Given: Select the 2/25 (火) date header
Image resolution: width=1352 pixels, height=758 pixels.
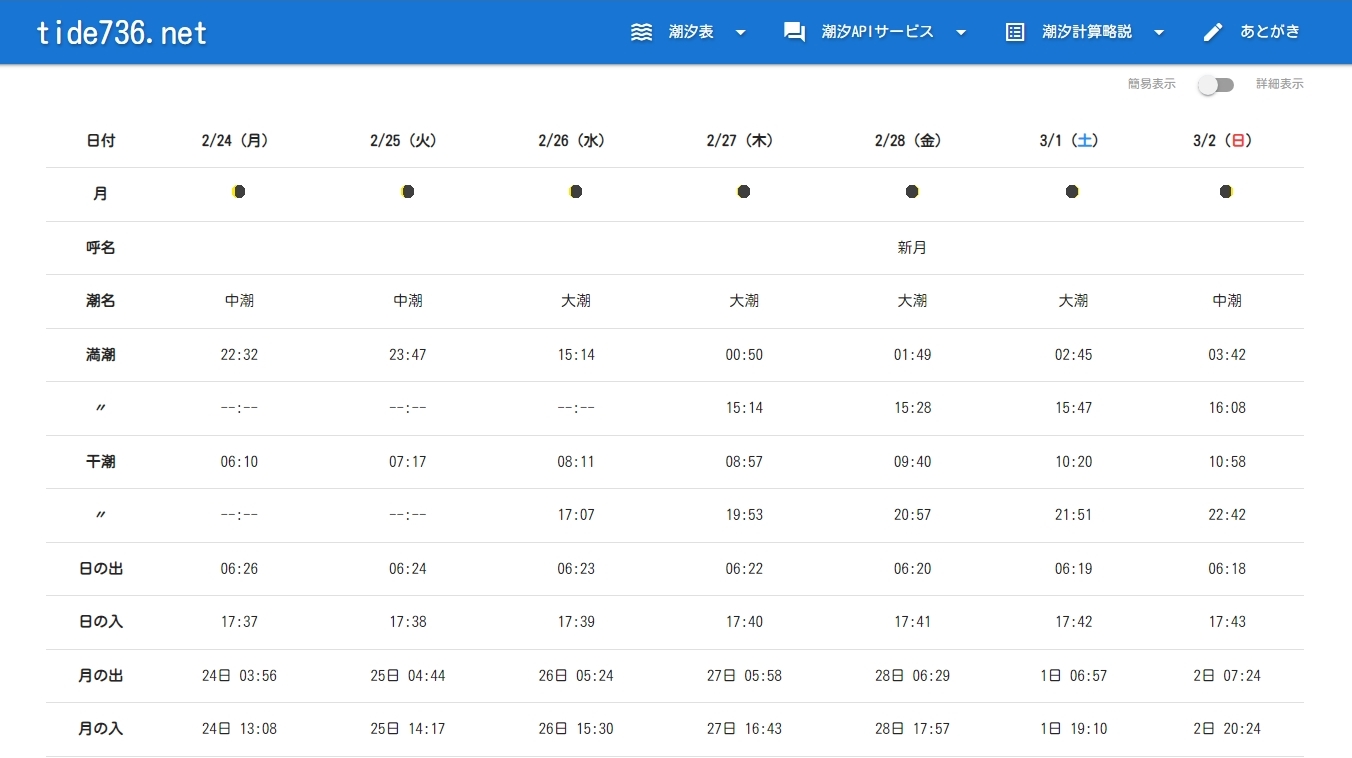Looking at the screenshot, I should [407, 141].
